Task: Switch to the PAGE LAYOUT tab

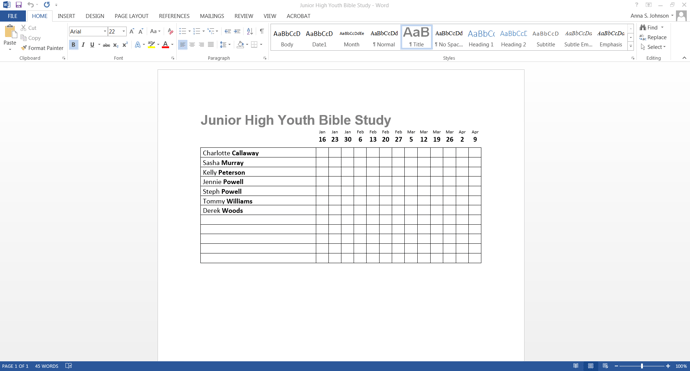Action: (x=131, y=16)
